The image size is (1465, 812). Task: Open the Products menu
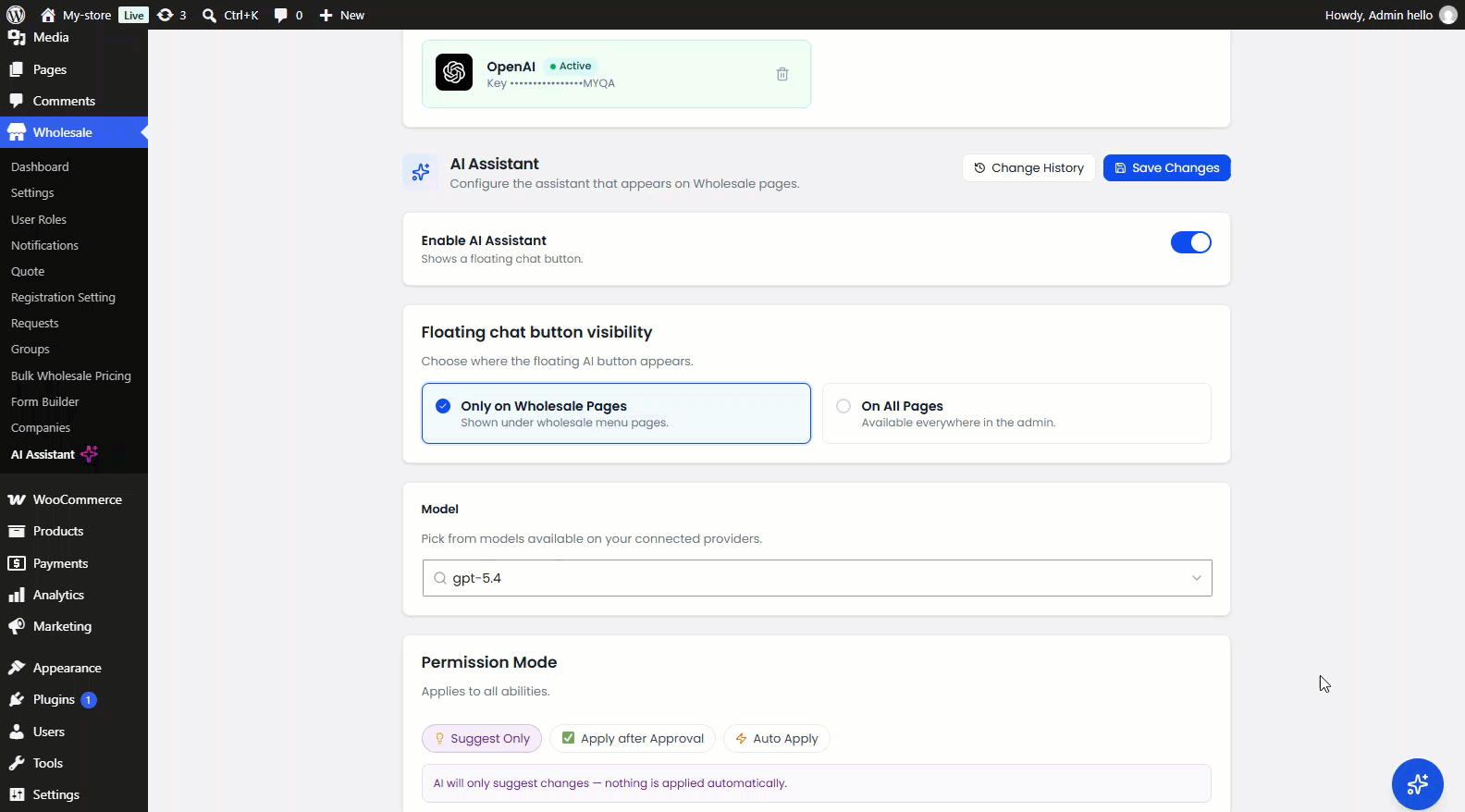[x=74, y=531]
